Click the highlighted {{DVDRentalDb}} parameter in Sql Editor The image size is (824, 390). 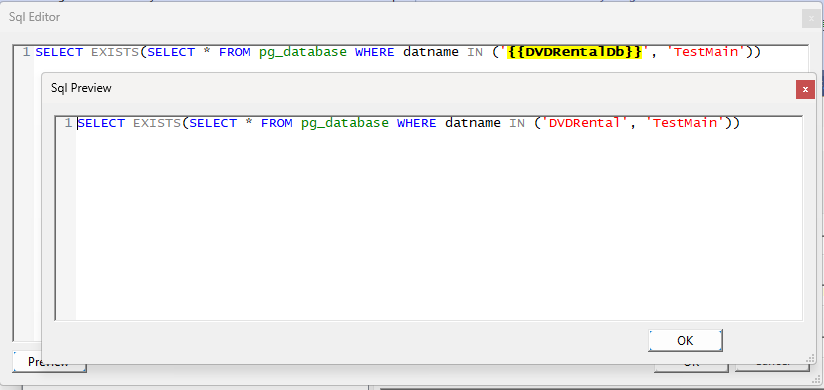(x=574, y=52)
